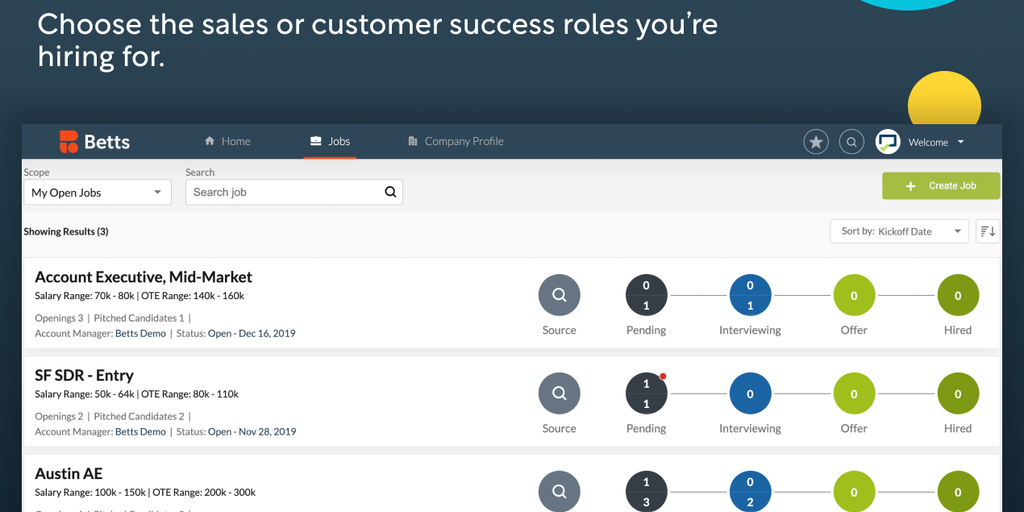Click the Create Job button
This screenshot has height=512, width=1024.
click(940, 186)
